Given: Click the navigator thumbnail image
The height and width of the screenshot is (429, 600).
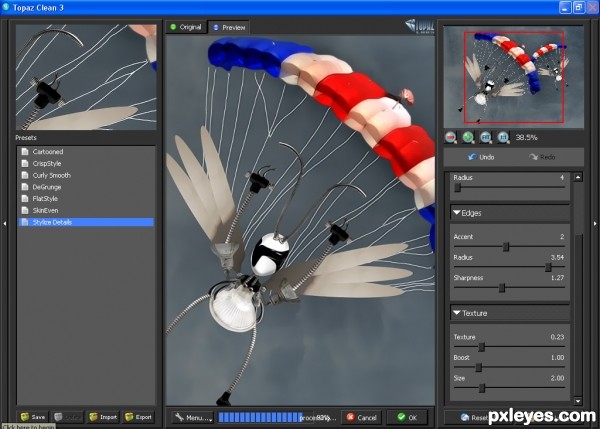Looking at the screenshot, I should (514, 77).
